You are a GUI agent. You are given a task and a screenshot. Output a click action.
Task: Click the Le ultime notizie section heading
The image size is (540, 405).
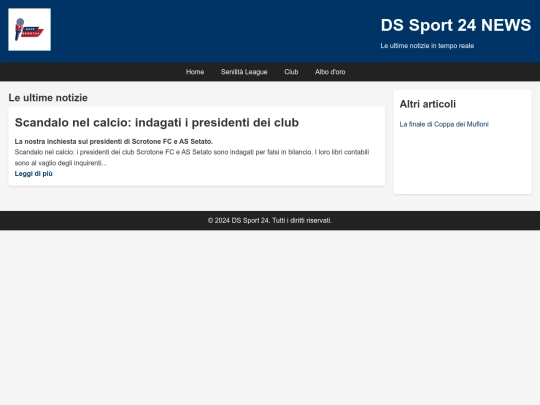pyautogui.click(x=48, y=98)
